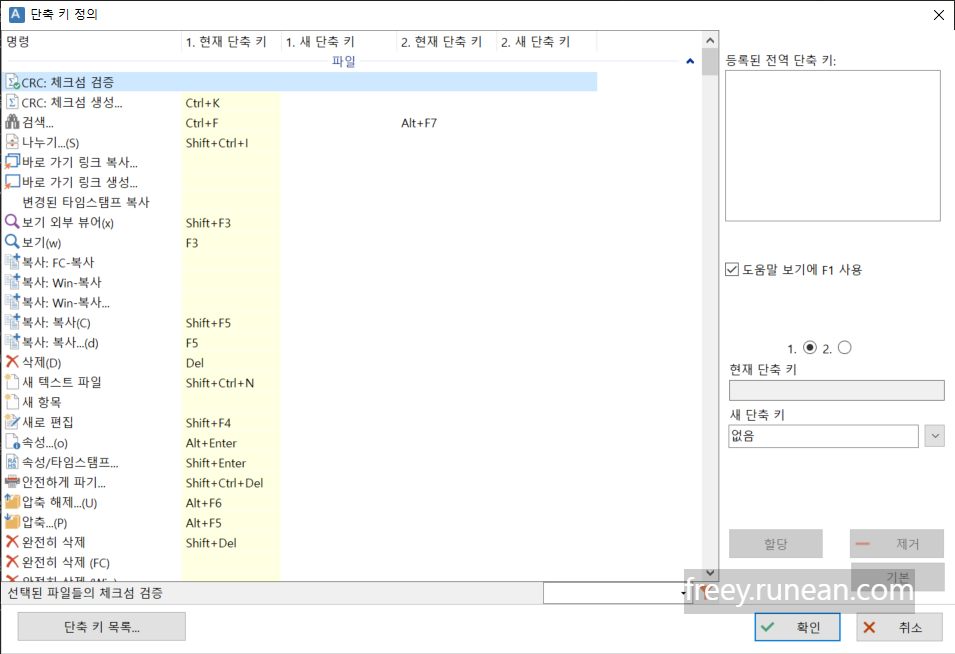
Task: Click the Ctrl+F shortcut cell
Action: pos(231,123)
